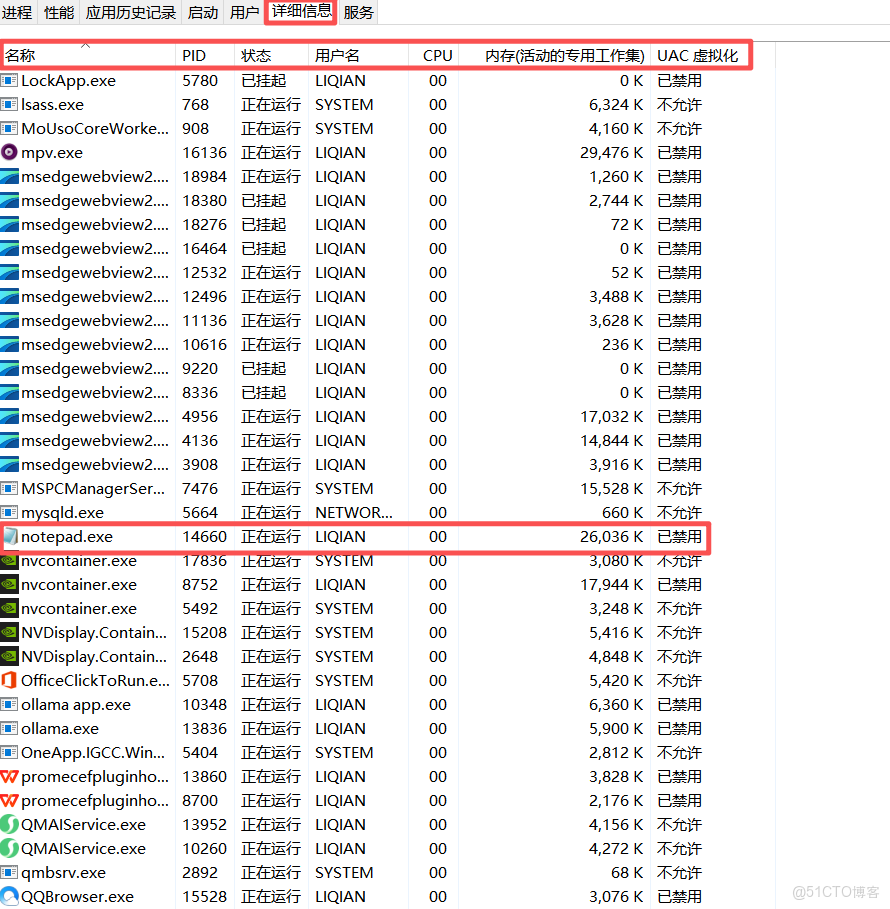
Task: Click the QMAIService icon for PID 10260
Action: (9, 849)
